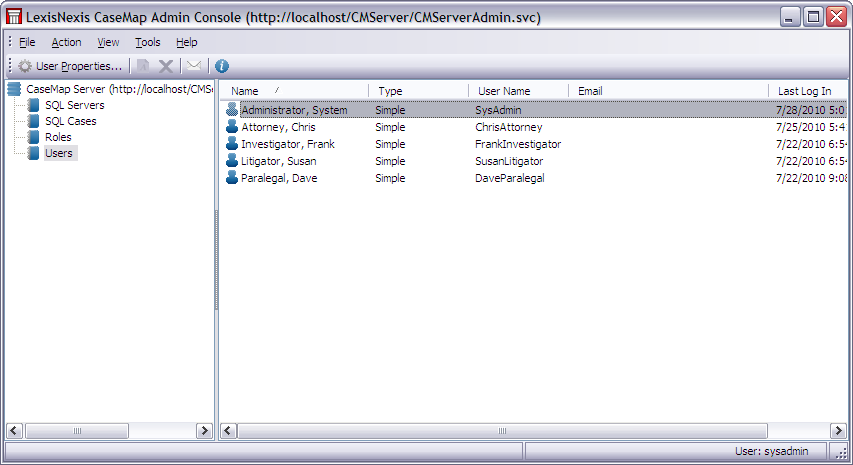Click Simple type in Paralegal, Dave row
This screenshot has height=465, width=853.
(x=390, y=178)
